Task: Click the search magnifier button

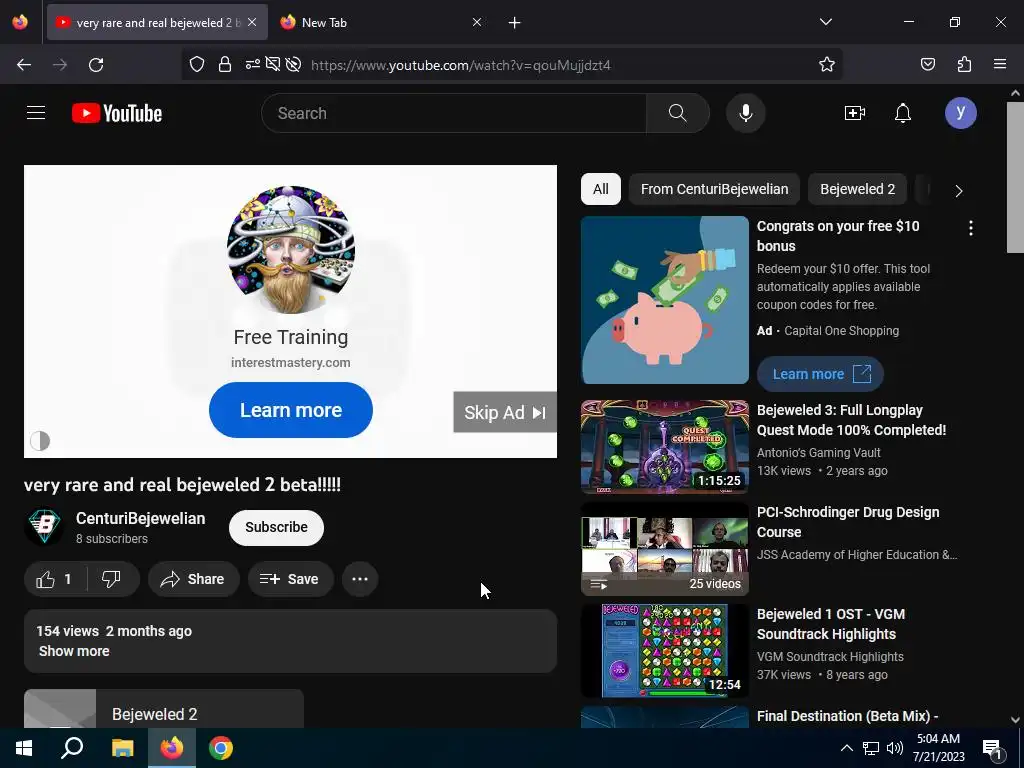Action: [677, 113]
